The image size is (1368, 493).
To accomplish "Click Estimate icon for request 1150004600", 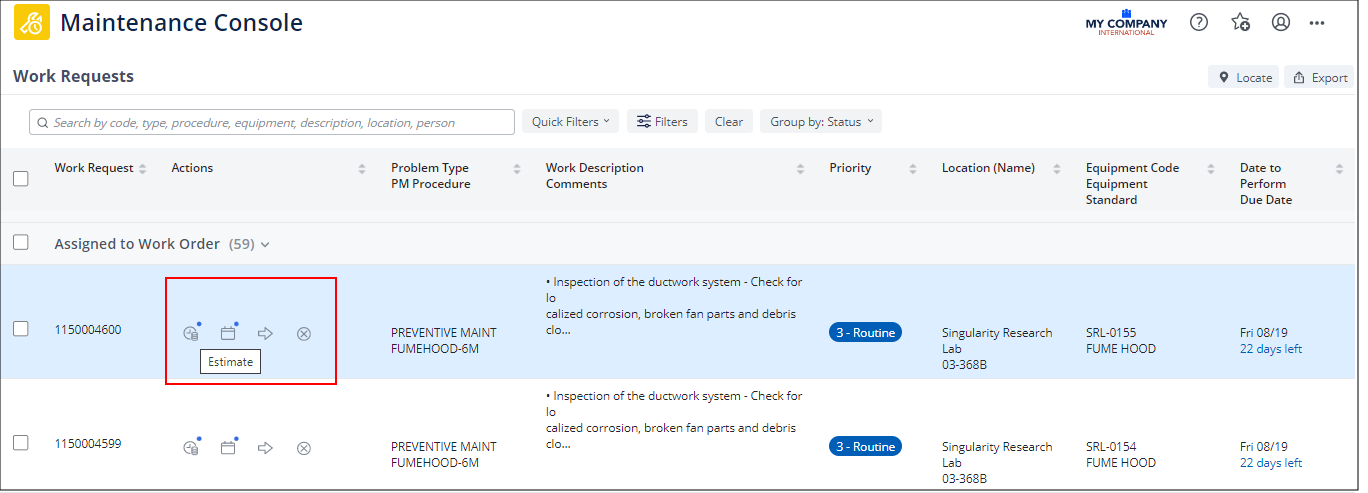I will [190, 334].
